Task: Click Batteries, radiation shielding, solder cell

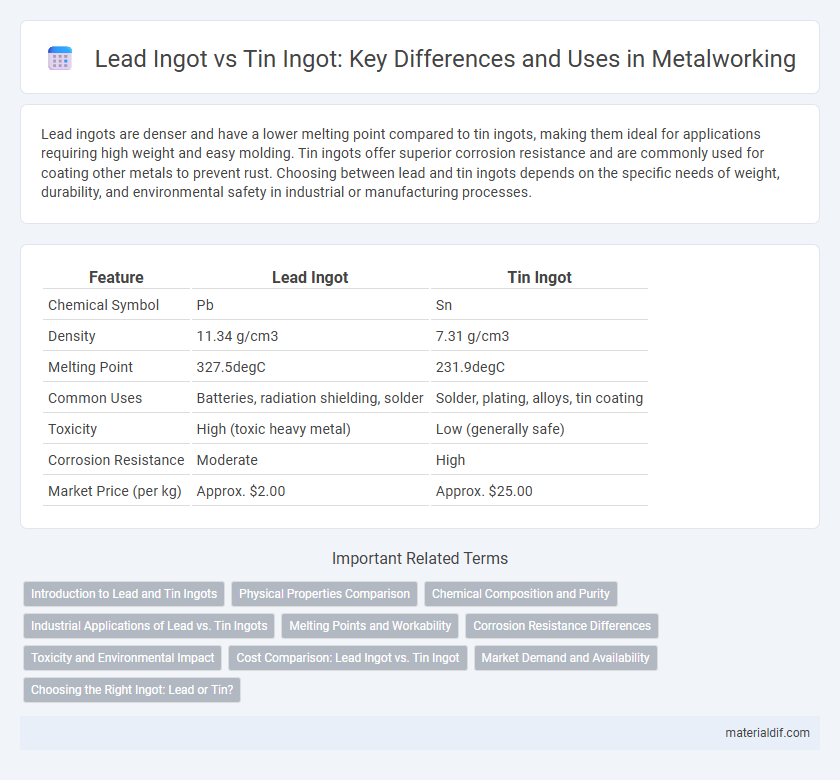Action: (310, 399)
